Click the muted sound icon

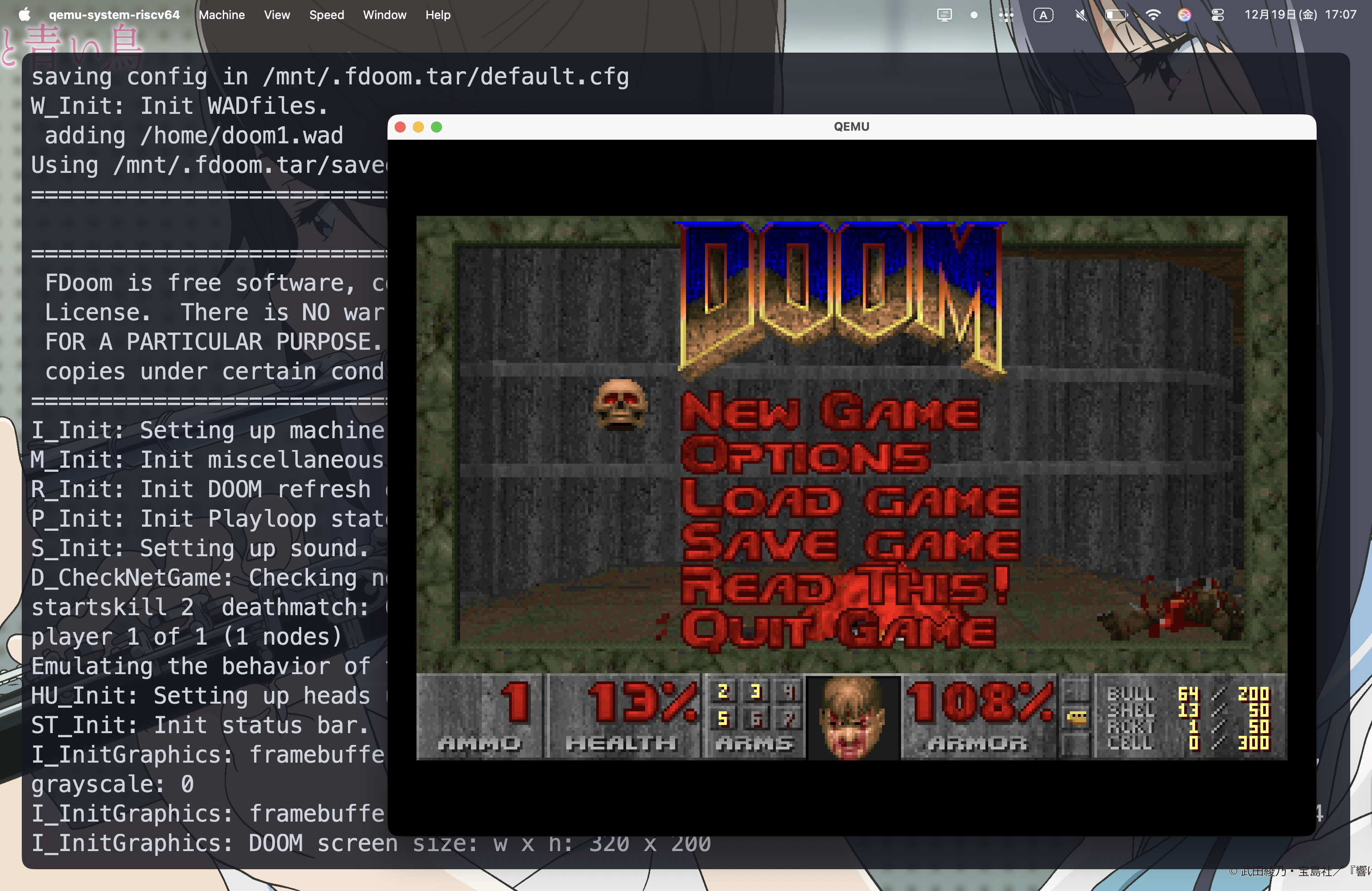click(x=1081, y=15)
